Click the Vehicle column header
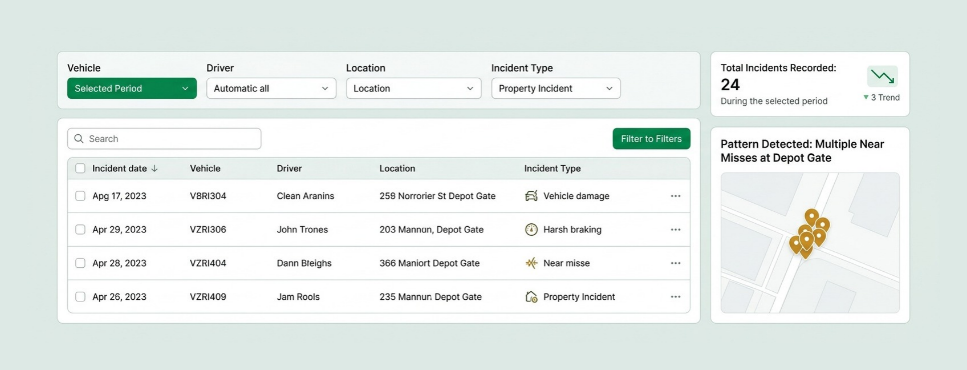The image size is (967, 370). (205, 168)
